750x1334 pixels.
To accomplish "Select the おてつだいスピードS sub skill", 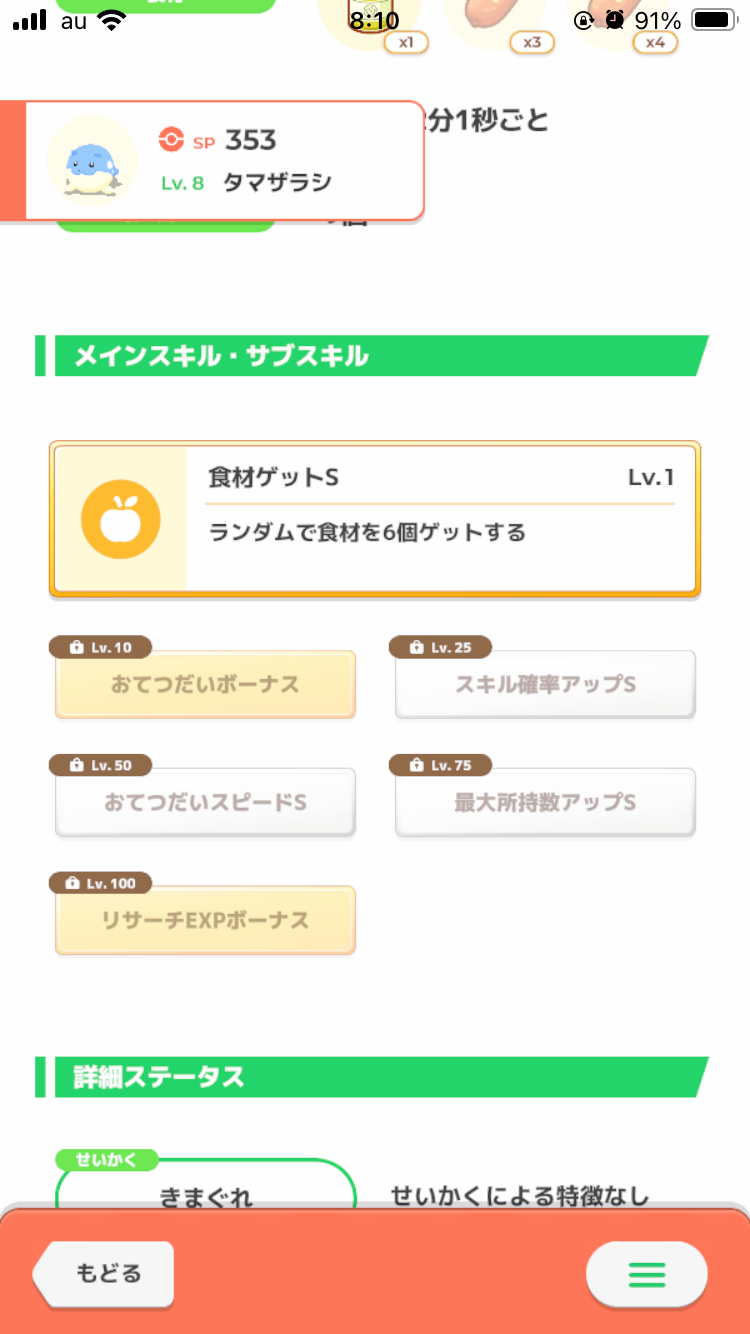I will click(x=205, y=803).
